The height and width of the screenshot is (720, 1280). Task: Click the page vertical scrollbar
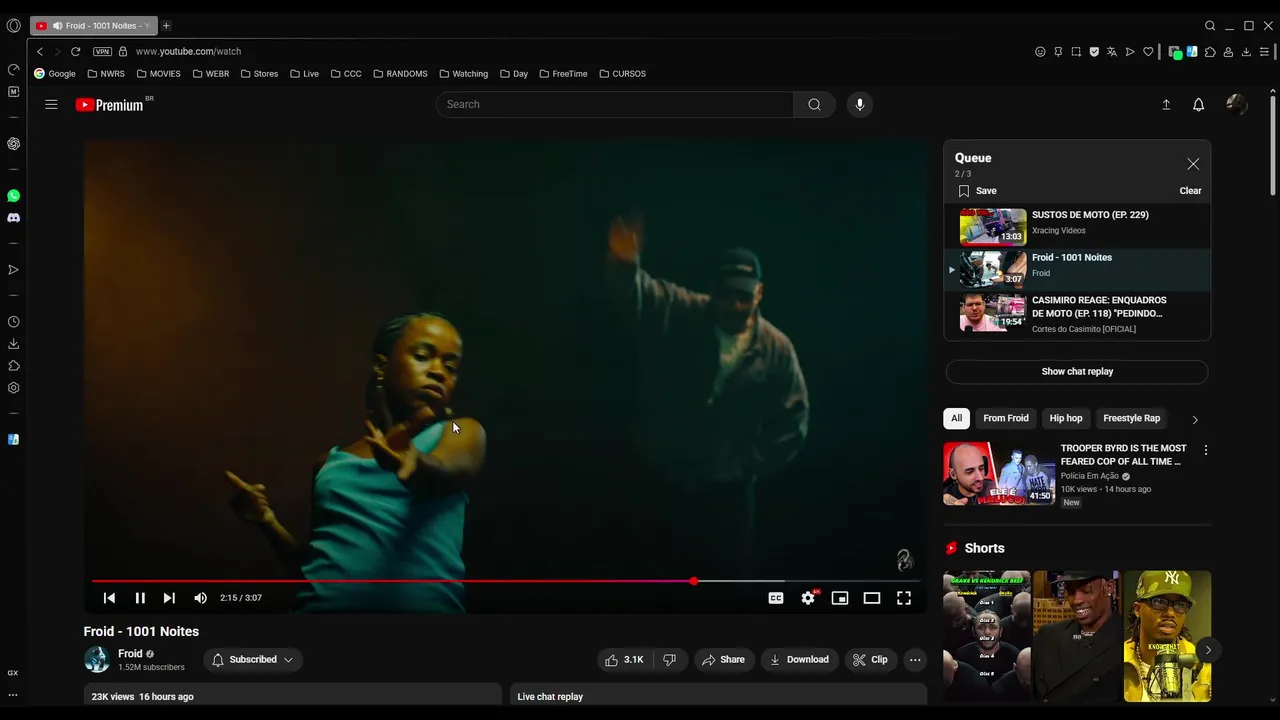pyautogui.click(x=1272, y=145)
